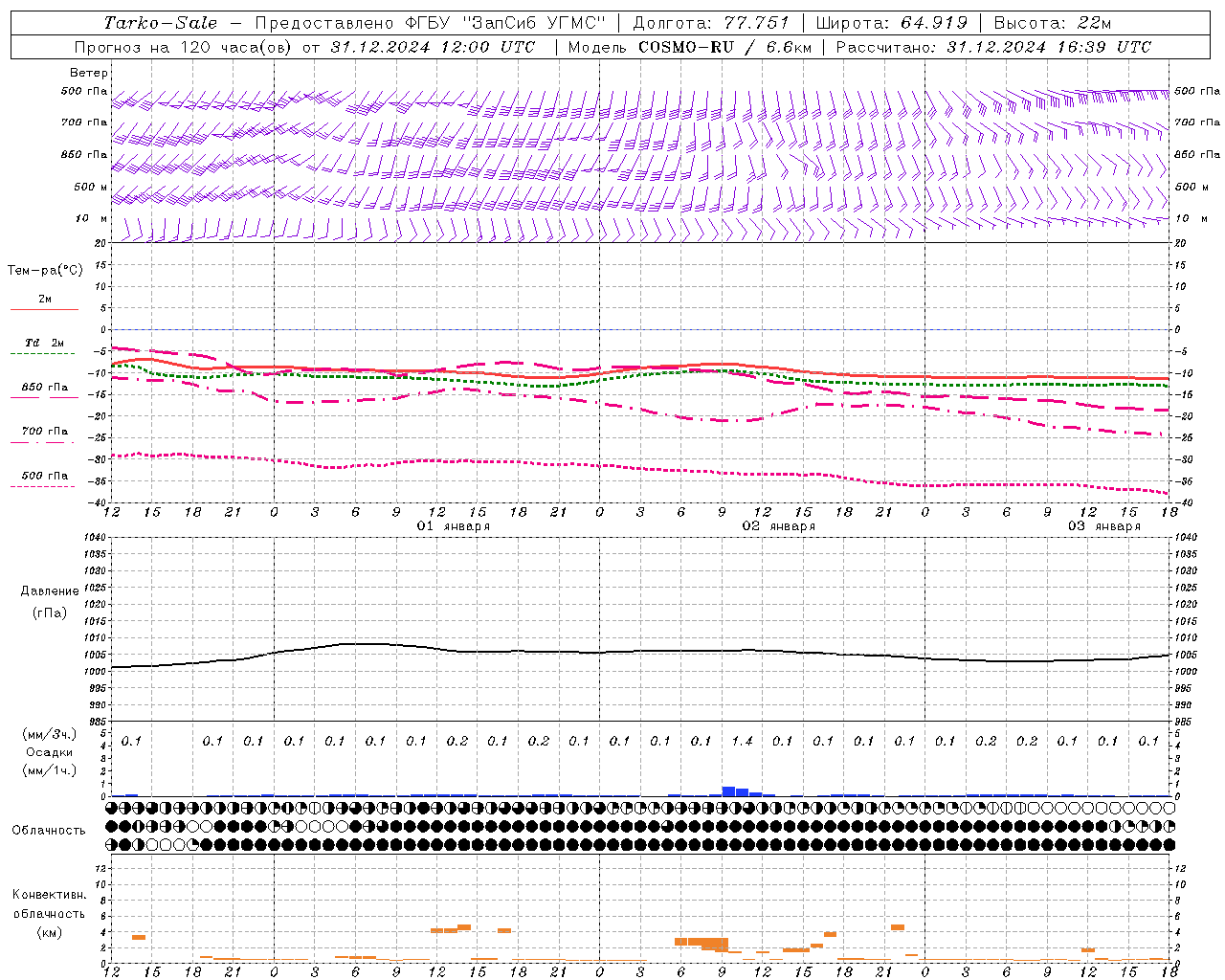Select the "Предоставлено ФГБУ ЗапСиб УГМС" text
The width and height of the screenshot is (1225, 980).
pos(431,23)
